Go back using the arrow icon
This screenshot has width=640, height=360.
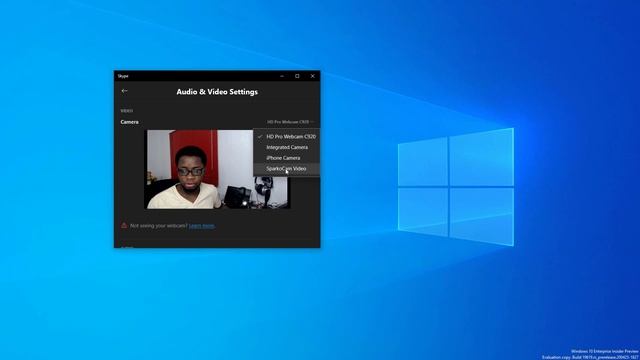pyautogui.click(x=124, y=91)
